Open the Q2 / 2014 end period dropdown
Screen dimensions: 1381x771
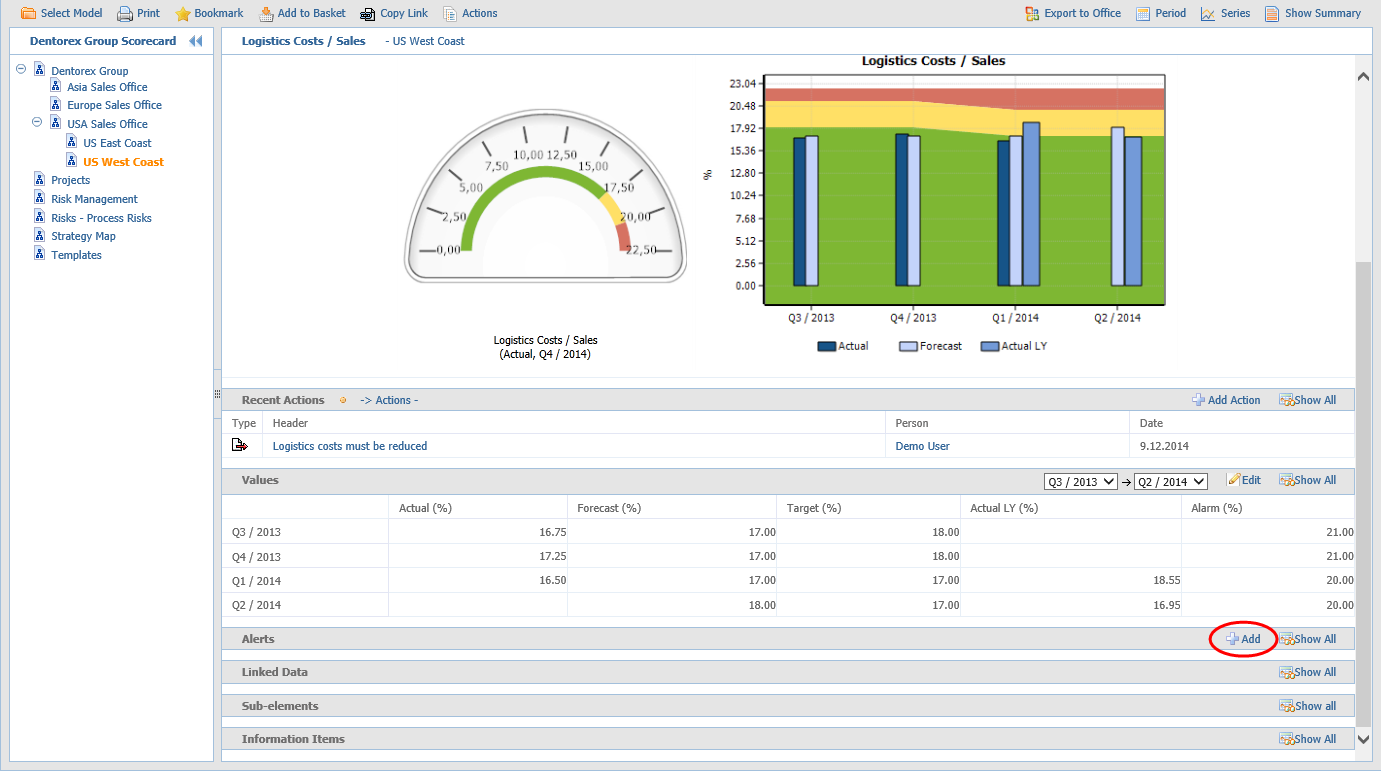pyautogui.click(x=1170, y=481)
